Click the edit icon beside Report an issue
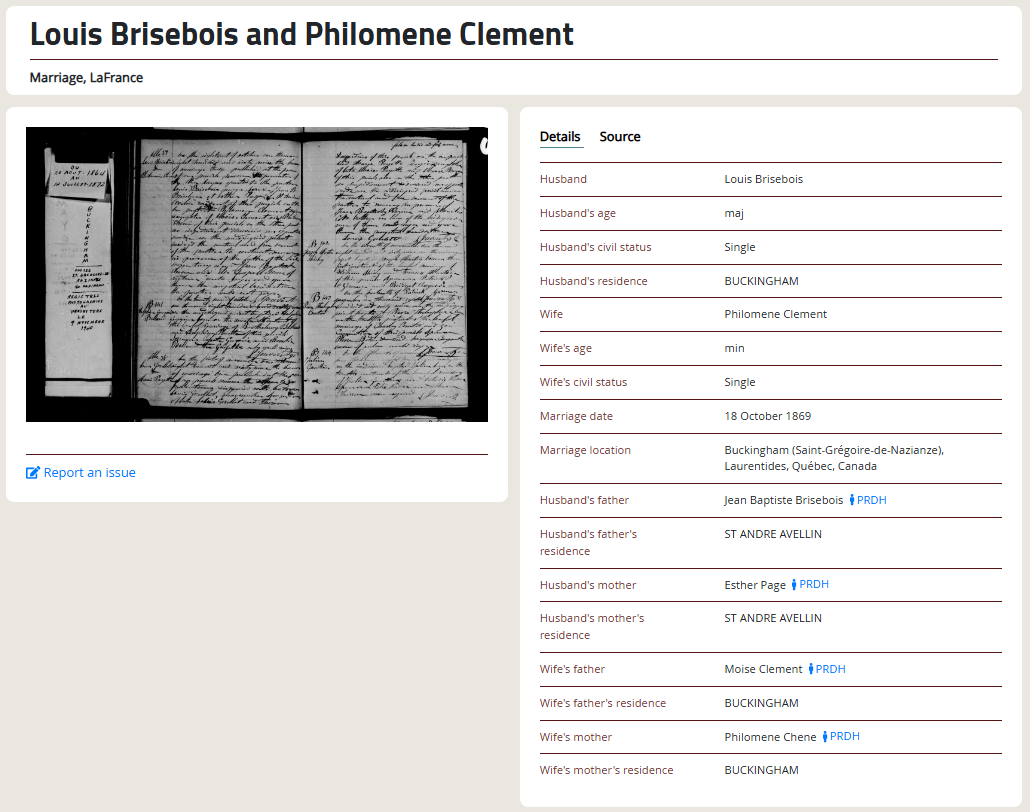1030x812 pixels. click(33, 473)
